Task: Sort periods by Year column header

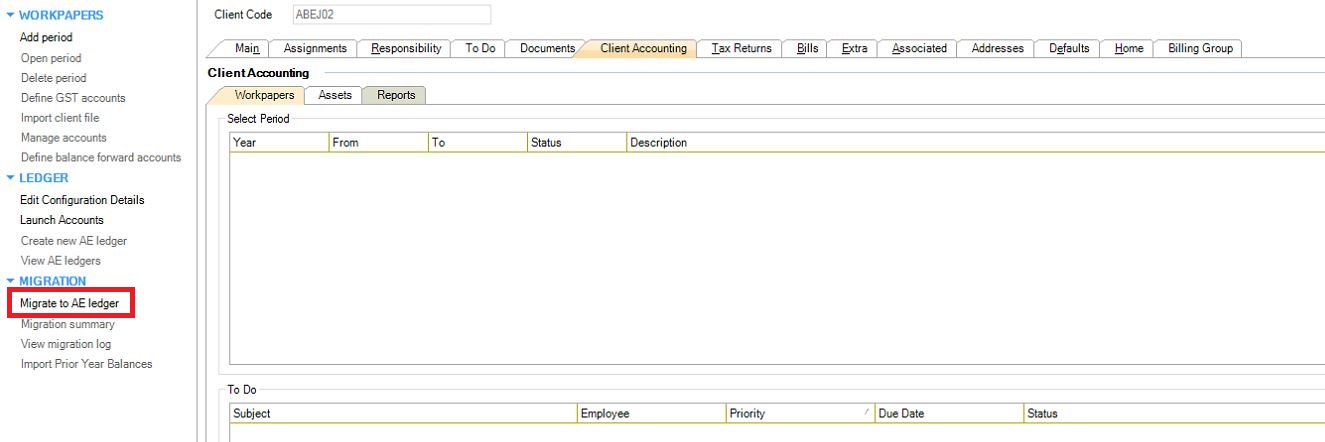Action: tap(278, 143)
